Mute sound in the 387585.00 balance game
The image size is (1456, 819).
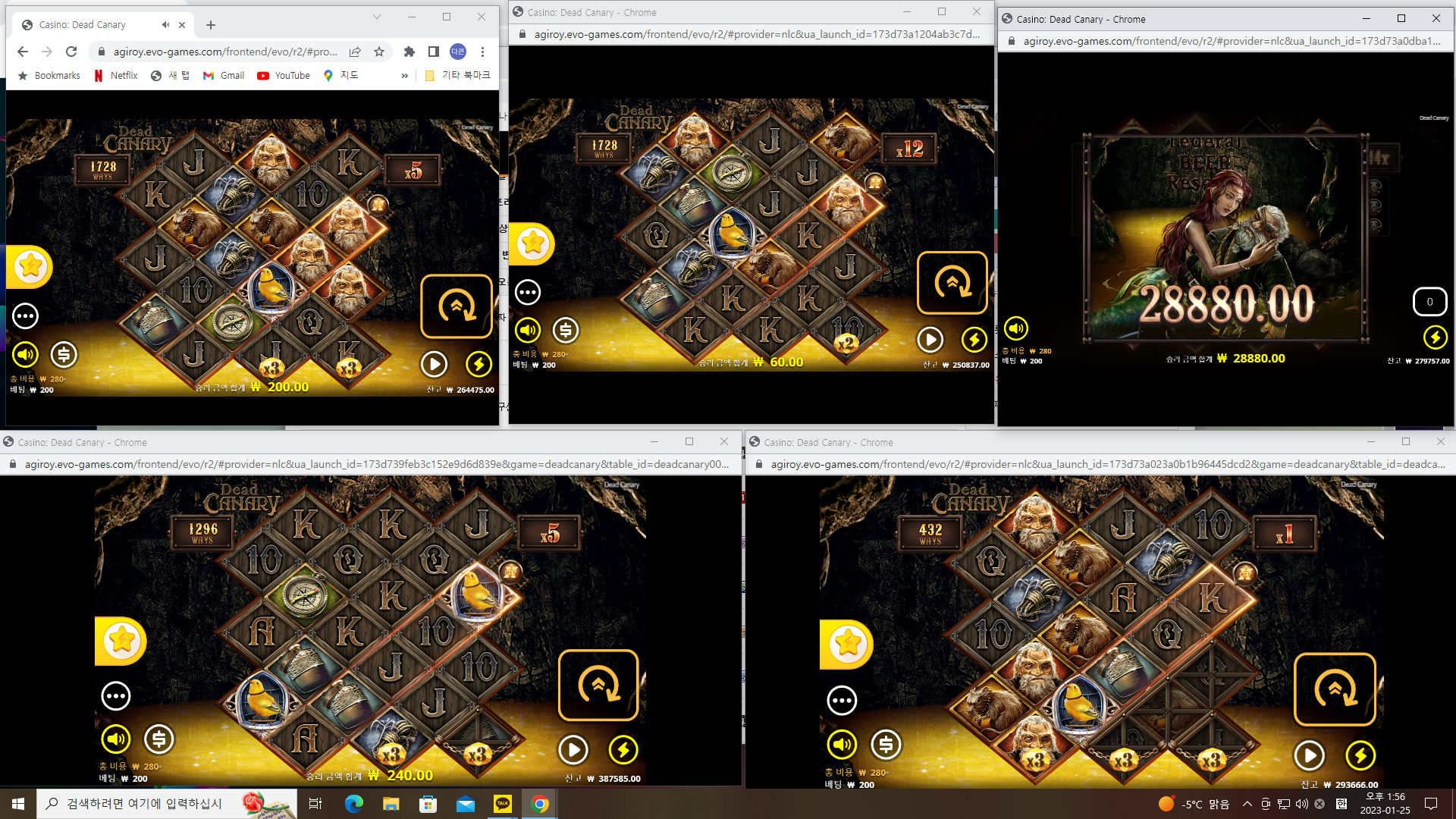pyautogui.click(x=116, y=739)
